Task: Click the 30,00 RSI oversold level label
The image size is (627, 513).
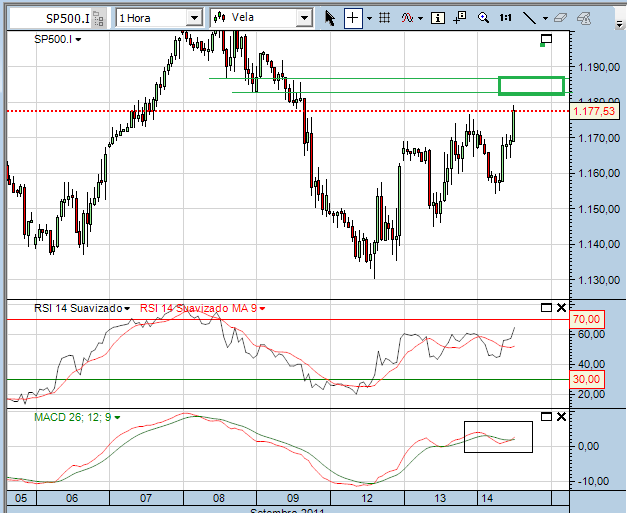Action: pos(586,379)
